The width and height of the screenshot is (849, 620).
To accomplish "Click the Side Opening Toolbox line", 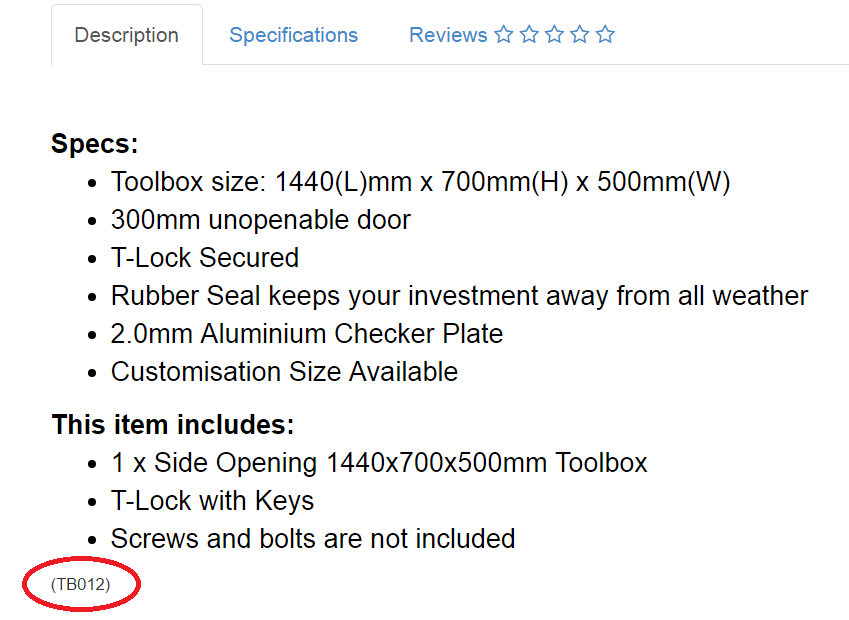I will [x=379, y=464].
